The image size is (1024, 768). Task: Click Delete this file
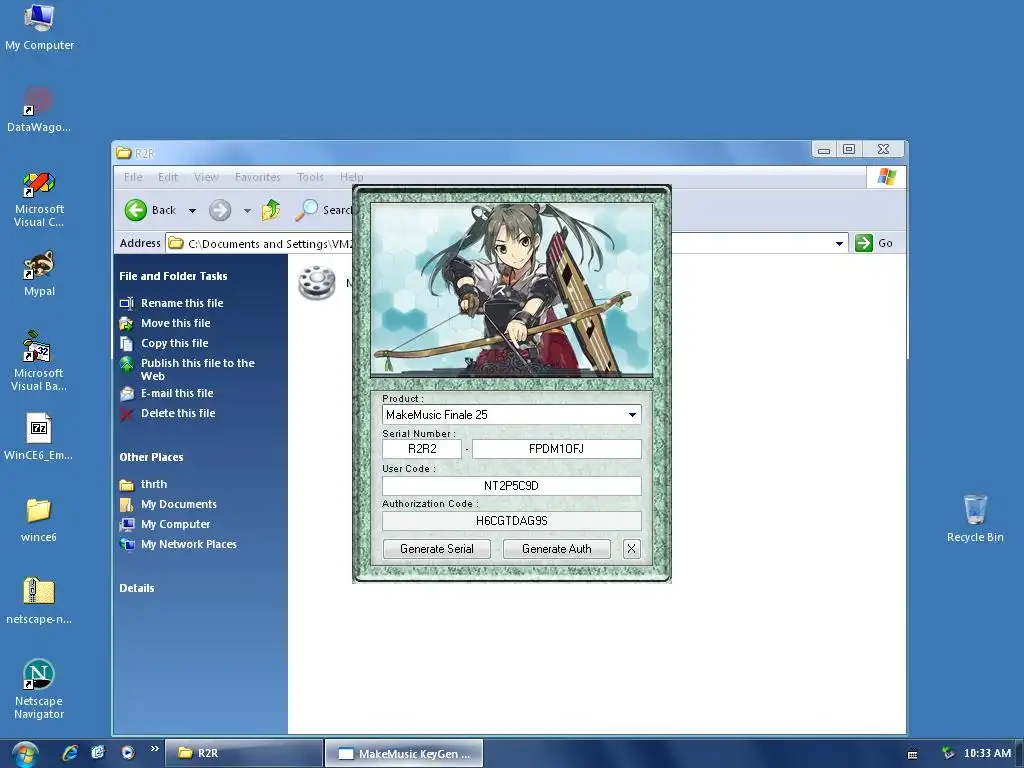(x=178, y=413)
